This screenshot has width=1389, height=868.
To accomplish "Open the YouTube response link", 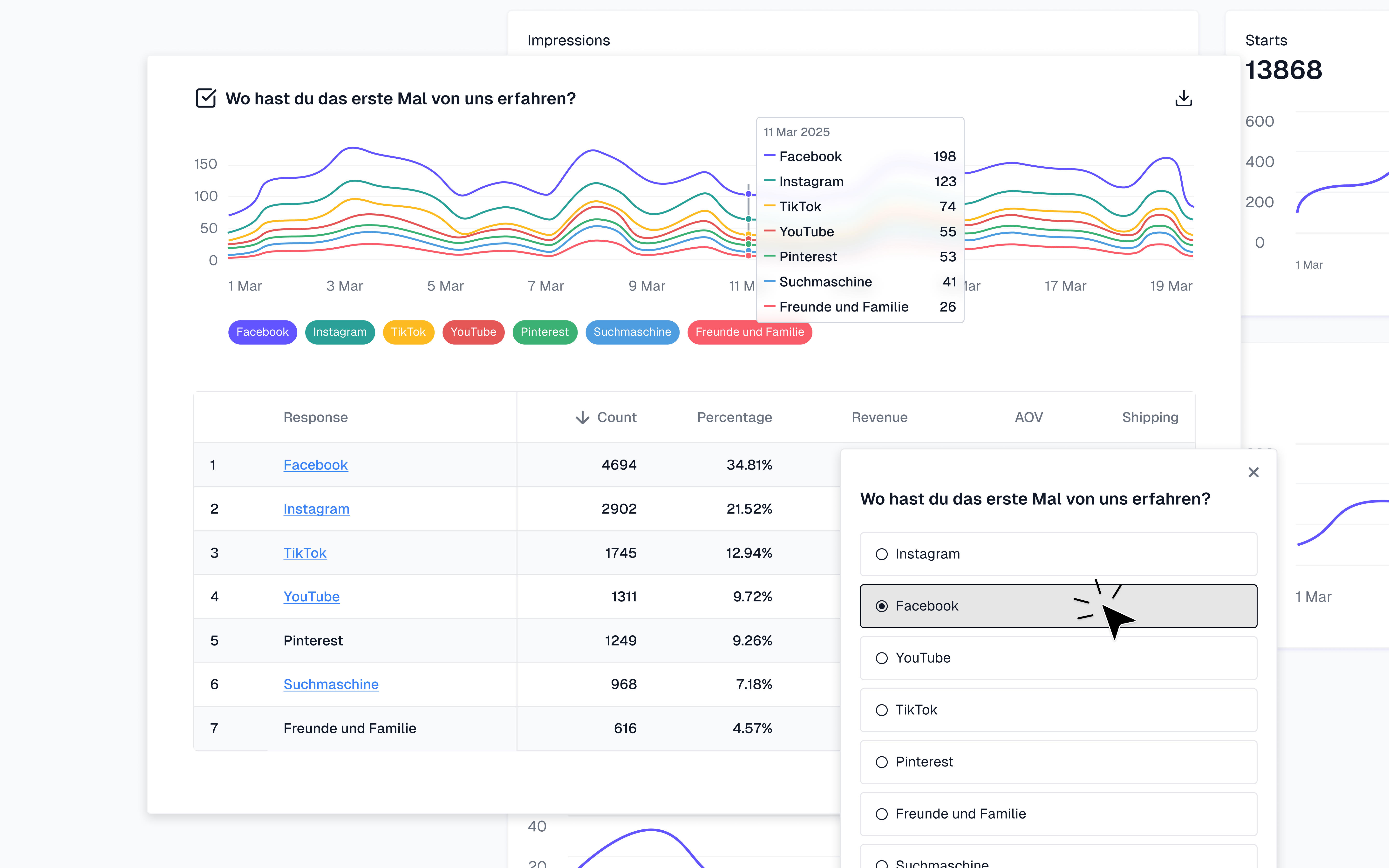I will pyautogui.click(x=311, y=597).
